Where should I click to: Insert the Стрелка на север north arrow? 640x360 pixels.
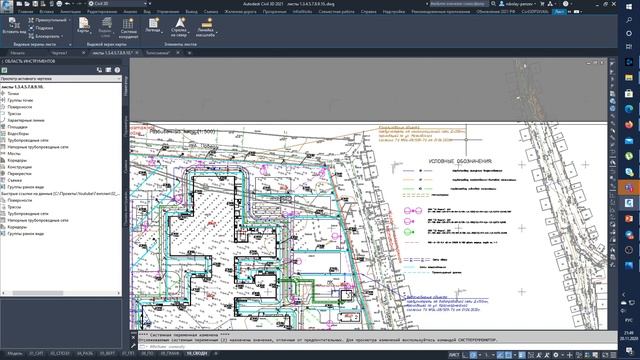click(x=179, y=27)
